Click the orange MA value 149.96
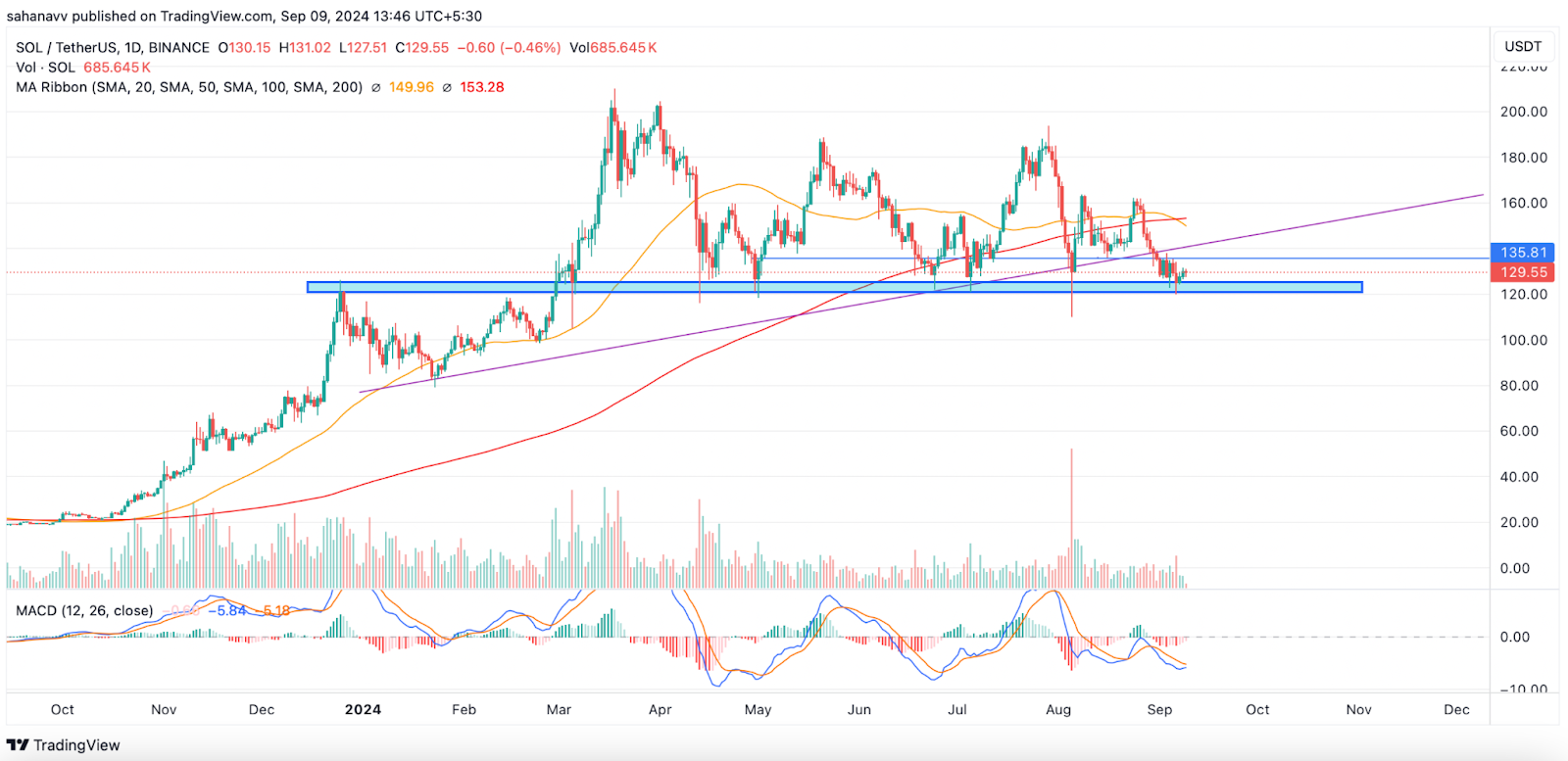The width and height of the screenshot is (1568, 761). [412, 87]
